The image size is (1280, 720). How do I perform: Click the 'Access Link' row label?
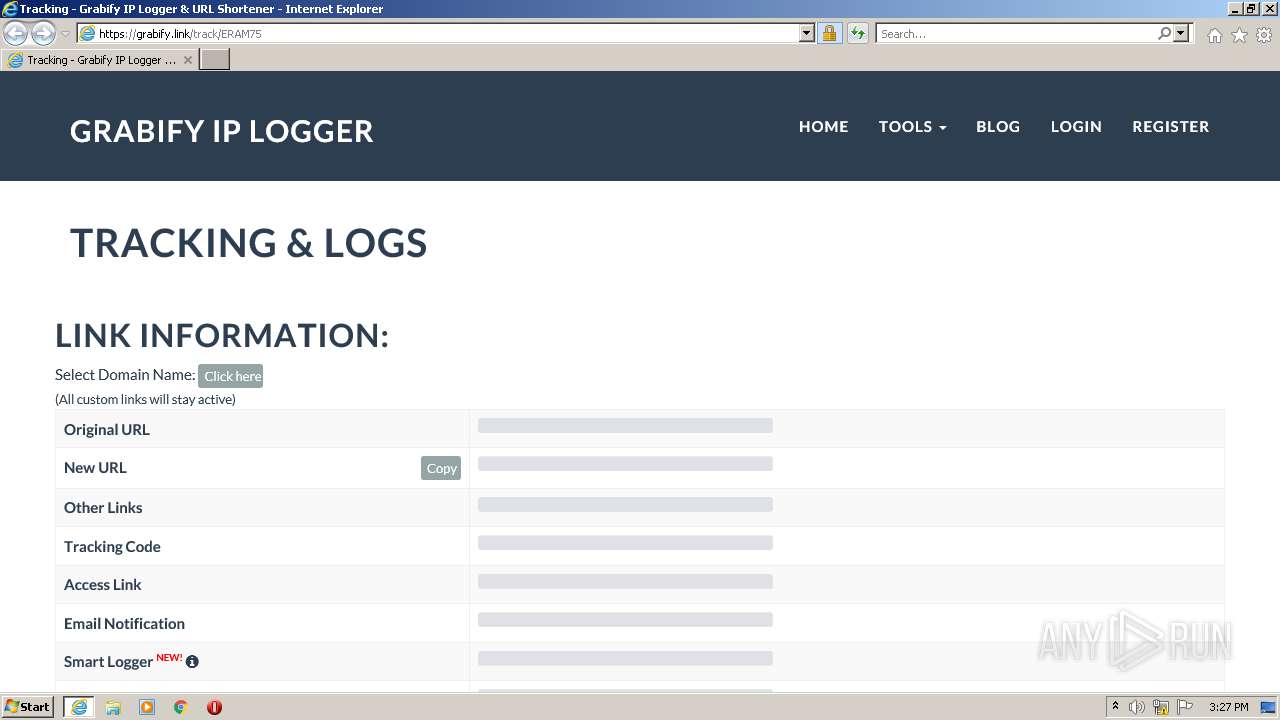coord(103,584)
